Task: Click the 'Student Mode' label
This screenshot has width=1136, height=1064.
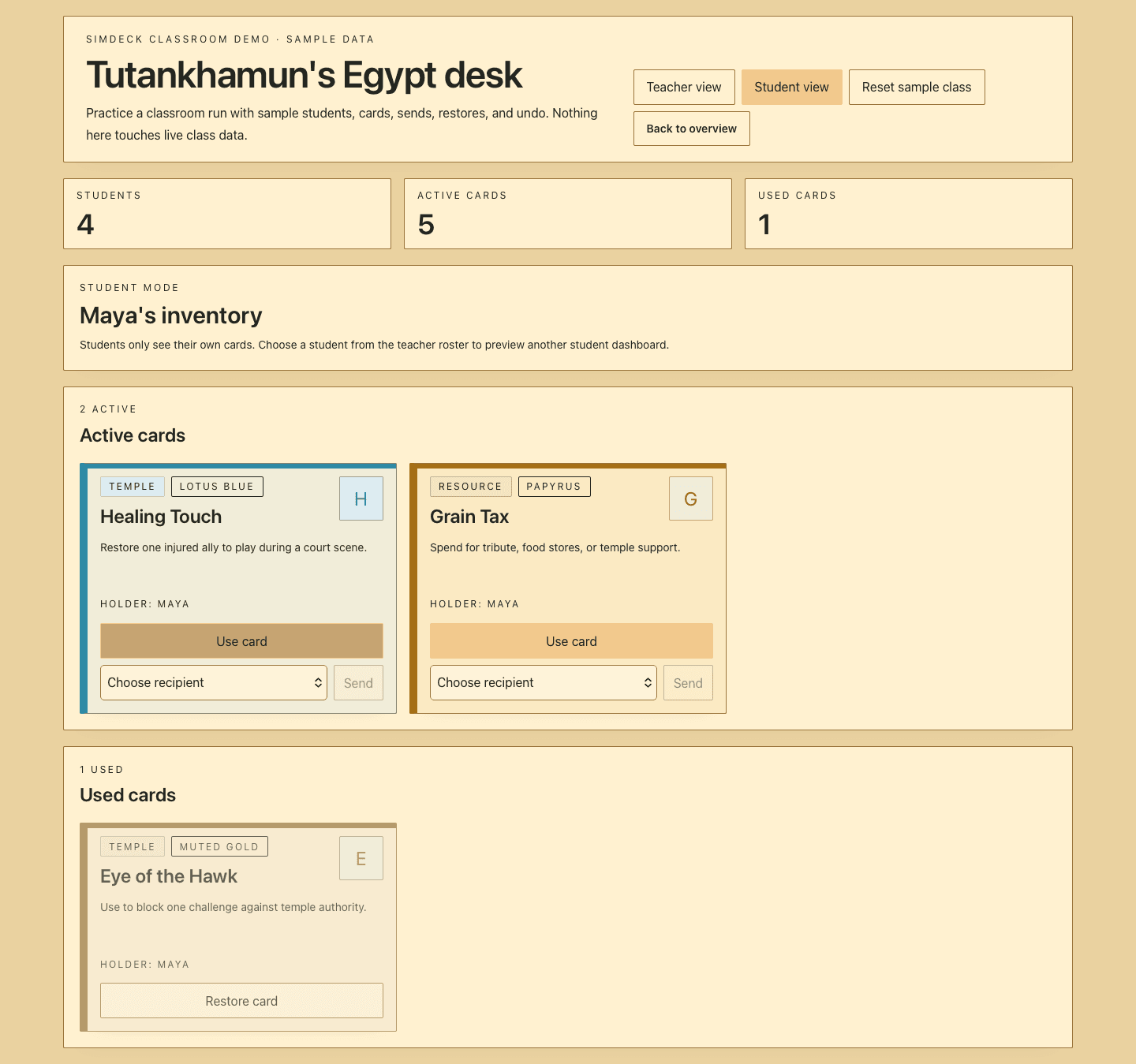Action: [129, 288]
